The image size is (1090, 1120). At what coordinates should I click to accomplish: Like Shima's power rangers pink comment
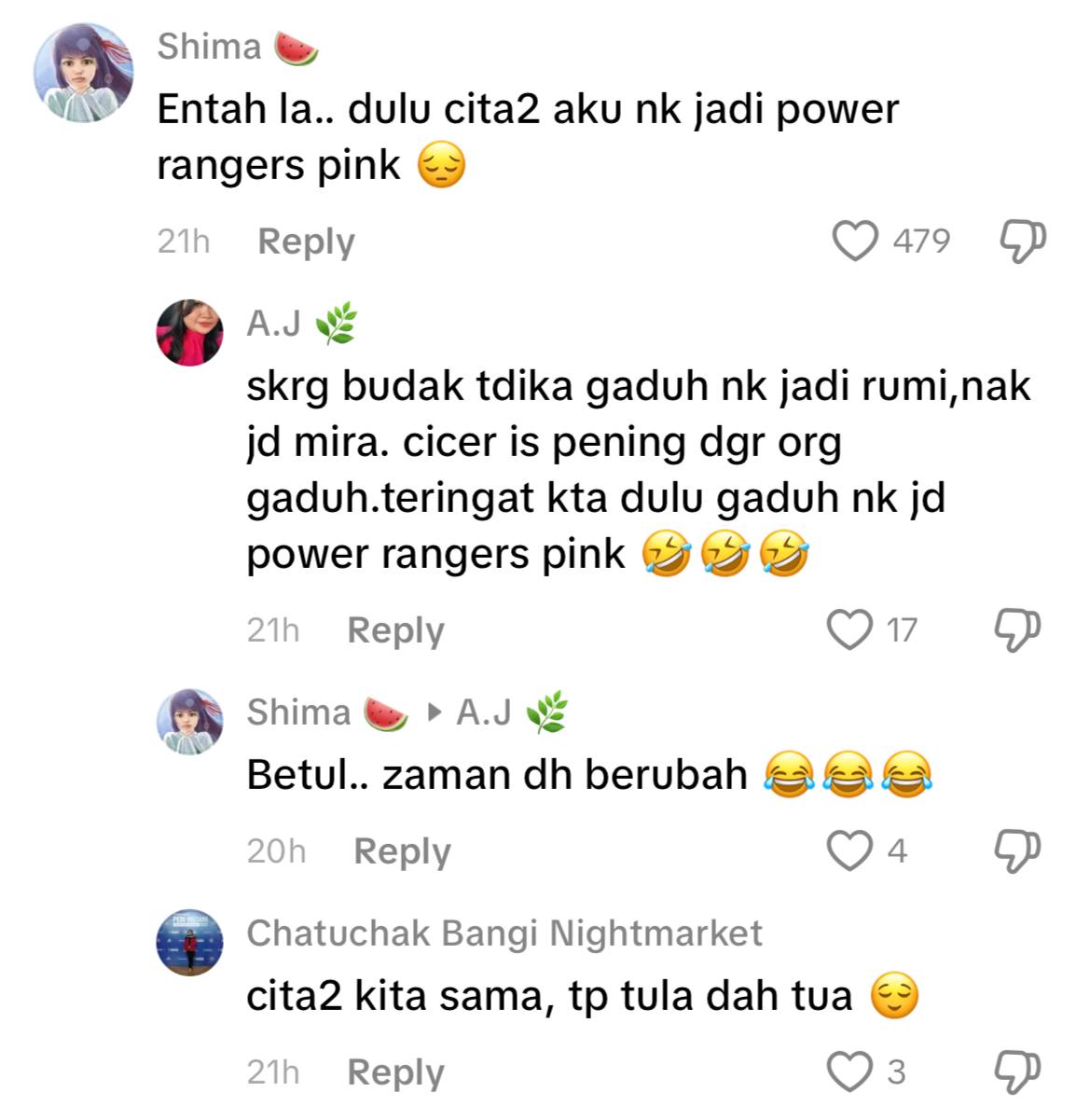pos(856,242)
